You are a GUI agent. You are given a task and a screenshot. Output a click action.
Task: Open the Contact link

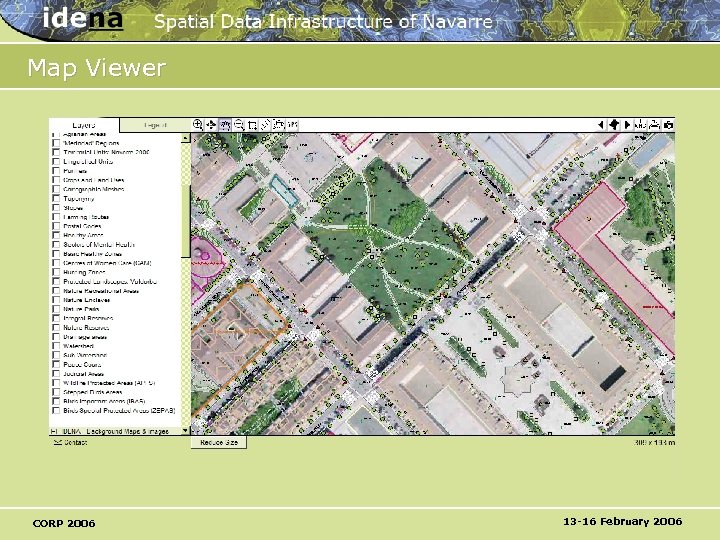pyautogui.click(x=75, y=442)
